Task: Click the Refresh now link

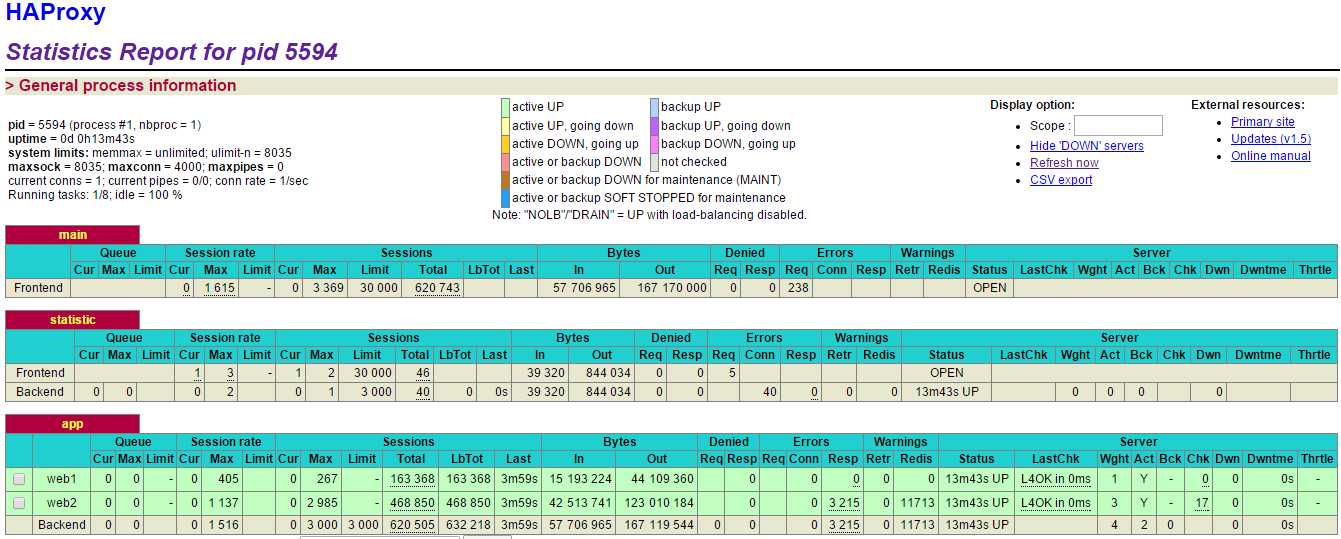Action: [1064, 163]
